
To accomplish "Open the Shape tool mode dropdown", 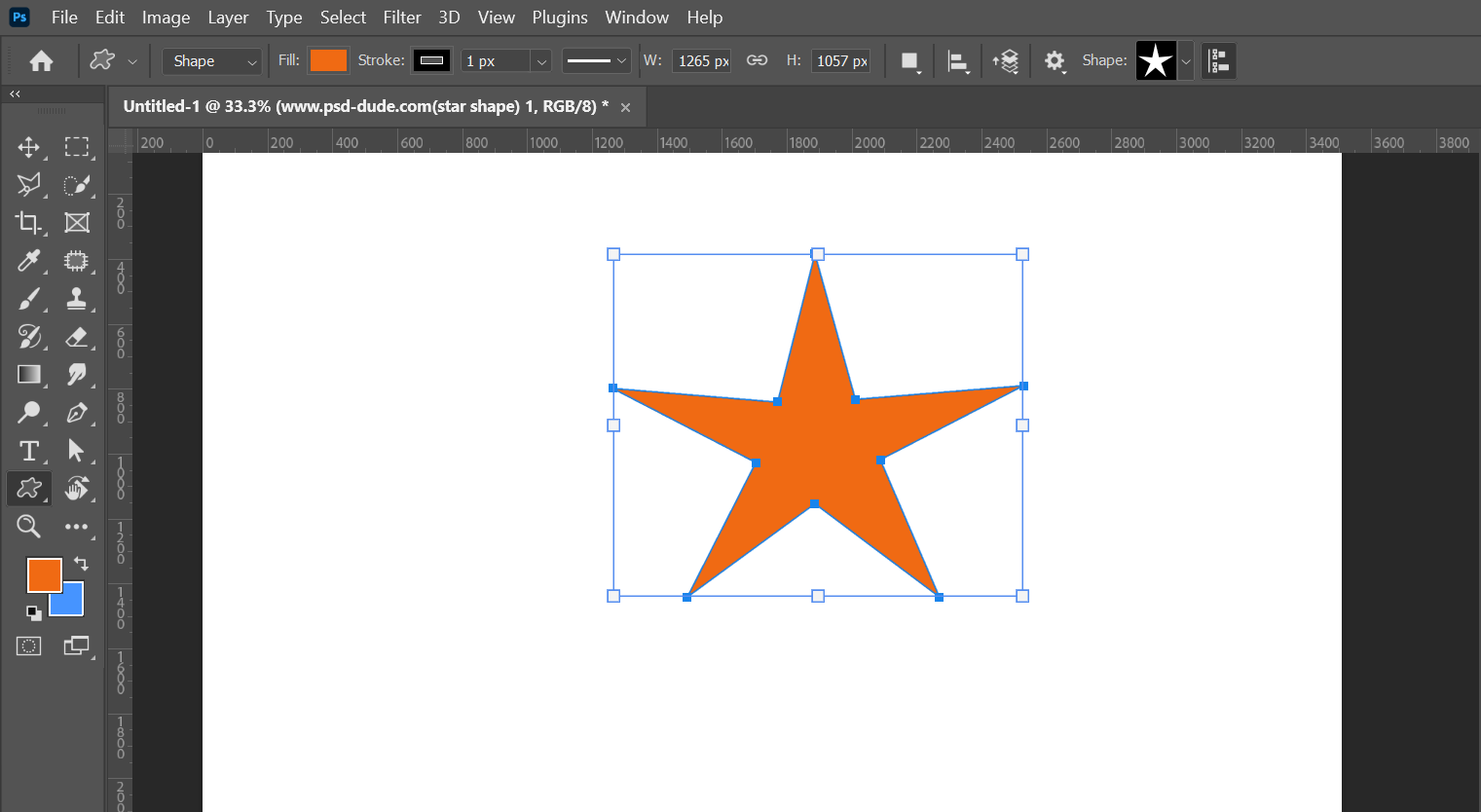I will pyautogui.click(x=212, y=61).
